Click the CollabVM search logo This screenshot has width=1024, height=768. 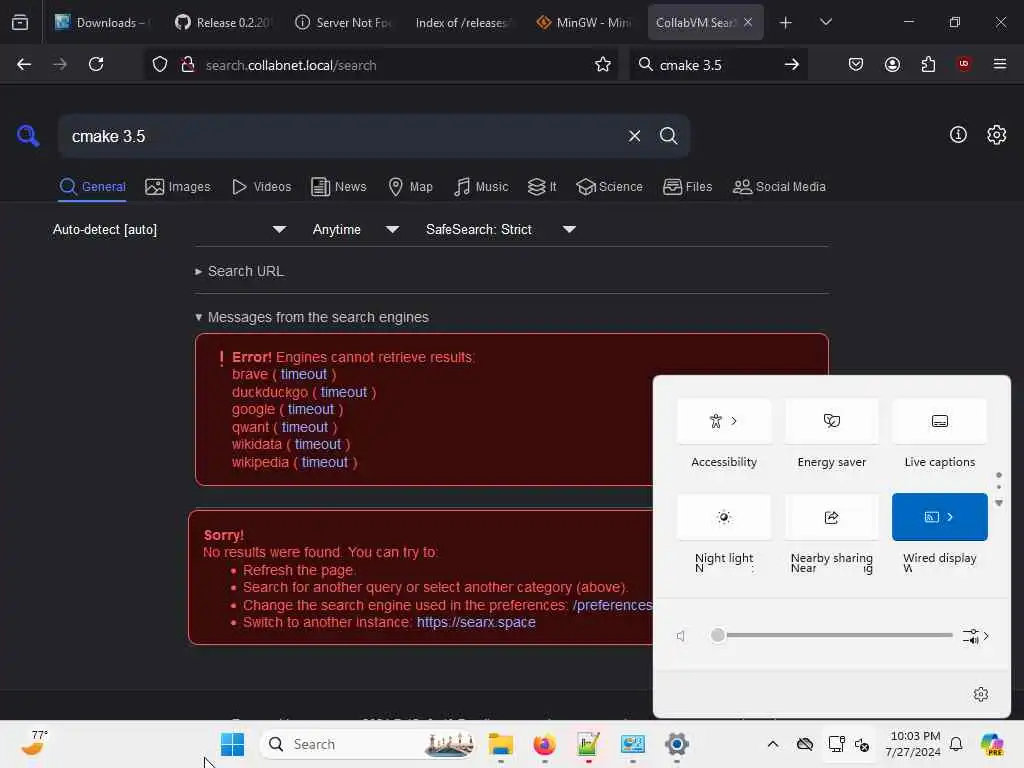click(28, 136)
